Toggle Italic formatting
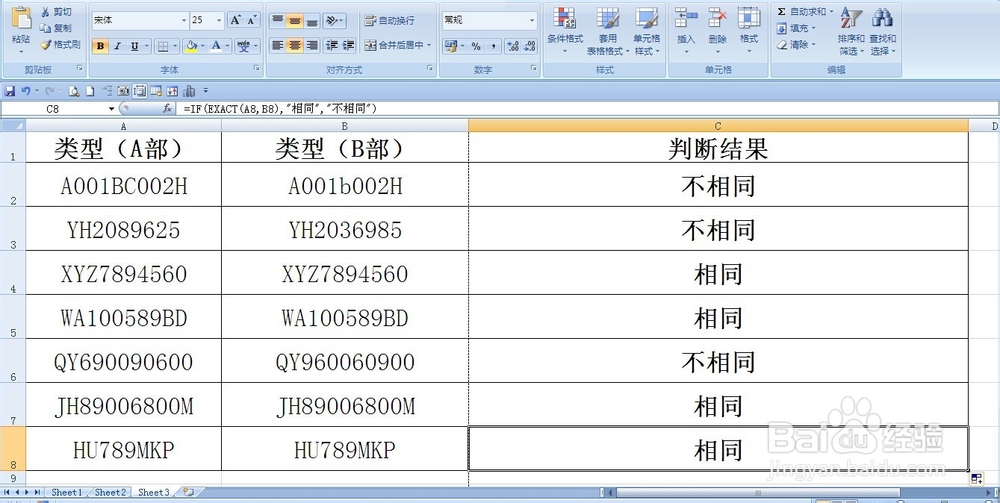 point(117,46)
